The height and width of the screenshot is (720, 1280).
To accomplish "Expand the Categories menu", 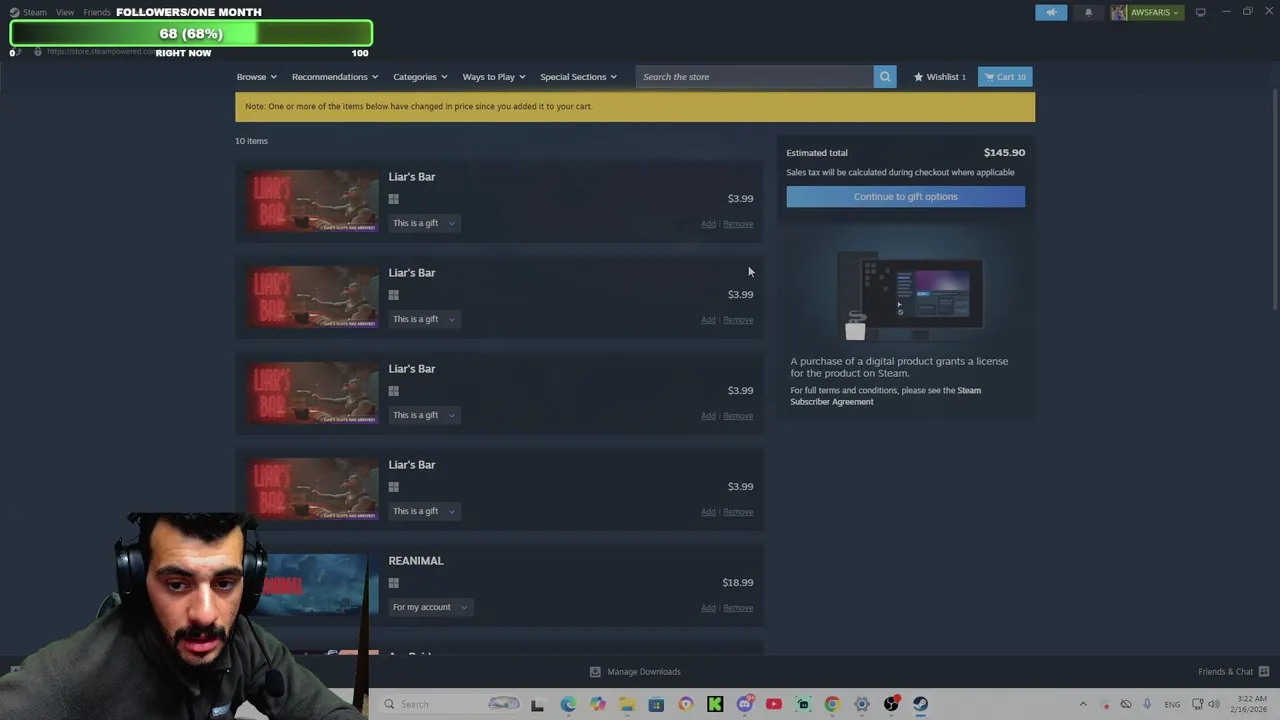I will pos(420,77).
